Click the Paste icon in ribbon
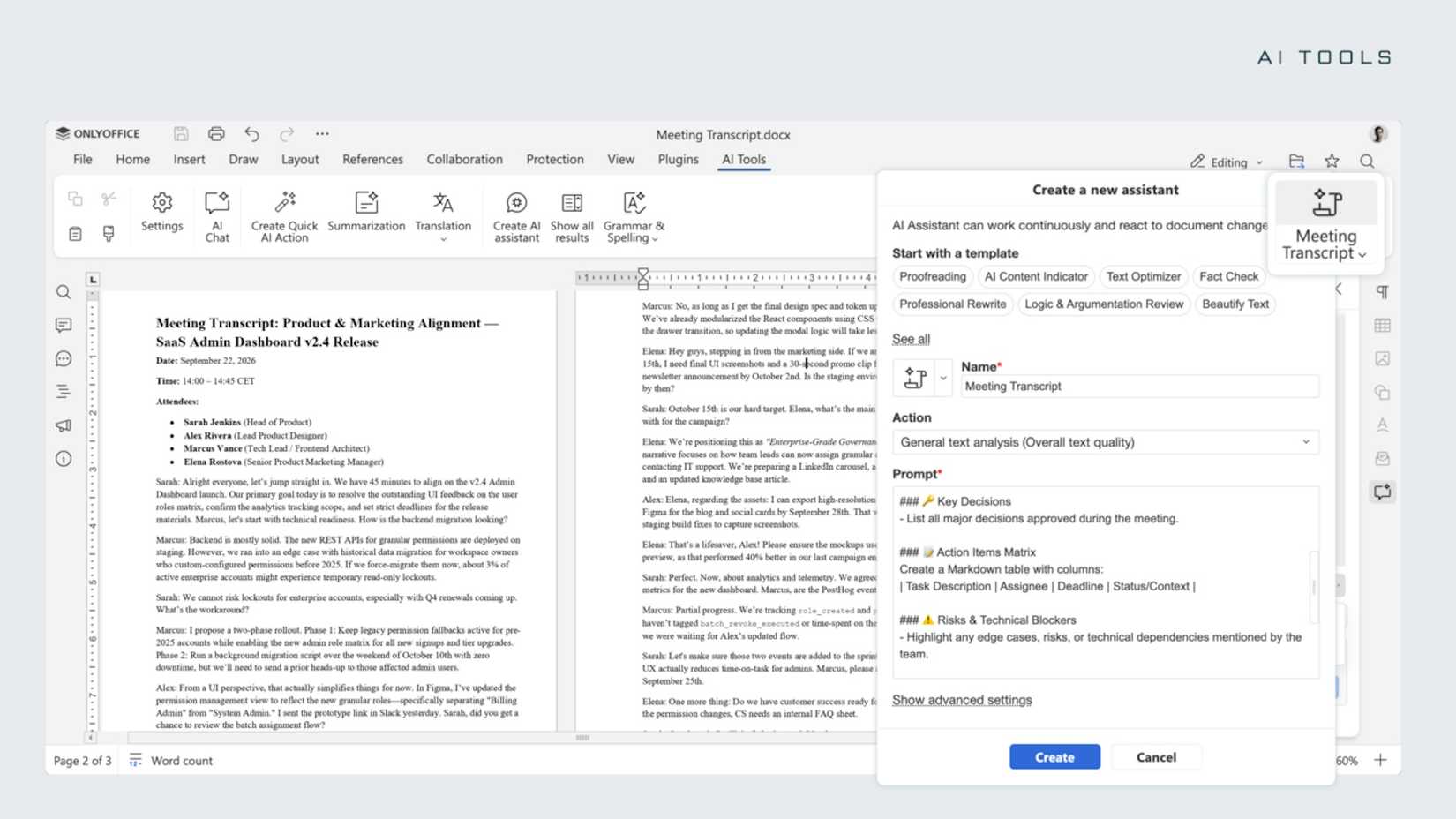This screenshot has height=819, width=1456. [x=75, y=234]
